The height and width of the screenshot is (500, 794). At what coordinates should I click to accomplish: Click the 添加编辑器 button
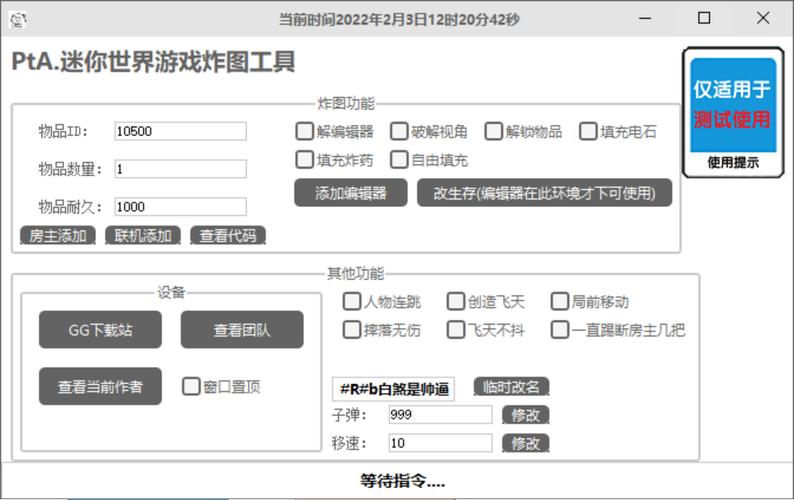click(350, 193)
